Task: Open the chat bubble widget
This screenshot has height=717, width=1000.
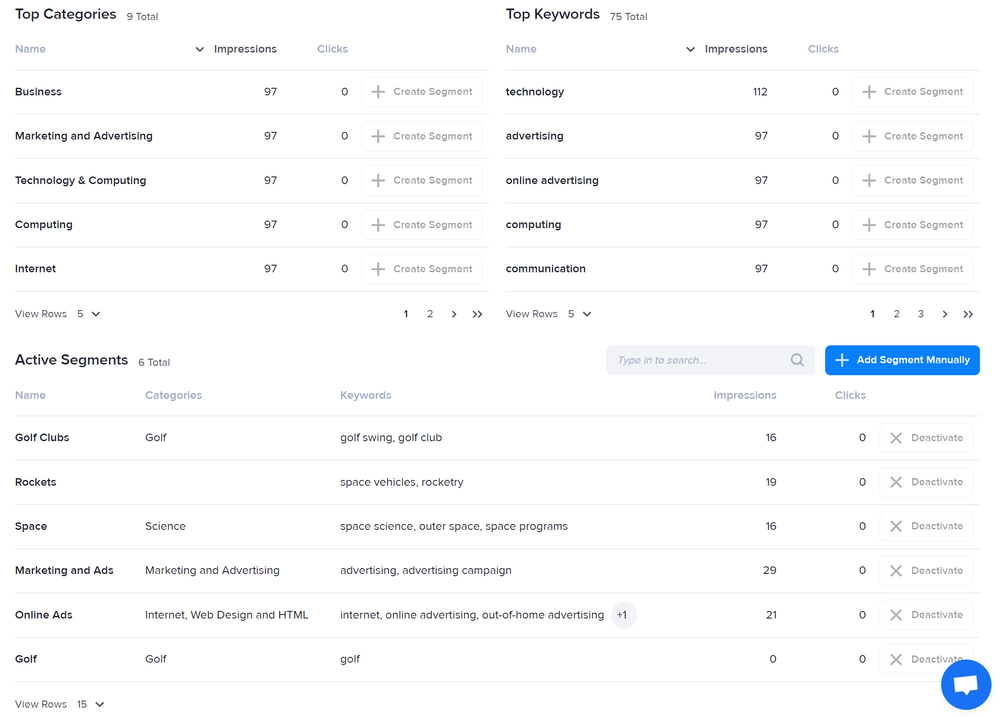Action: point(965,685)
